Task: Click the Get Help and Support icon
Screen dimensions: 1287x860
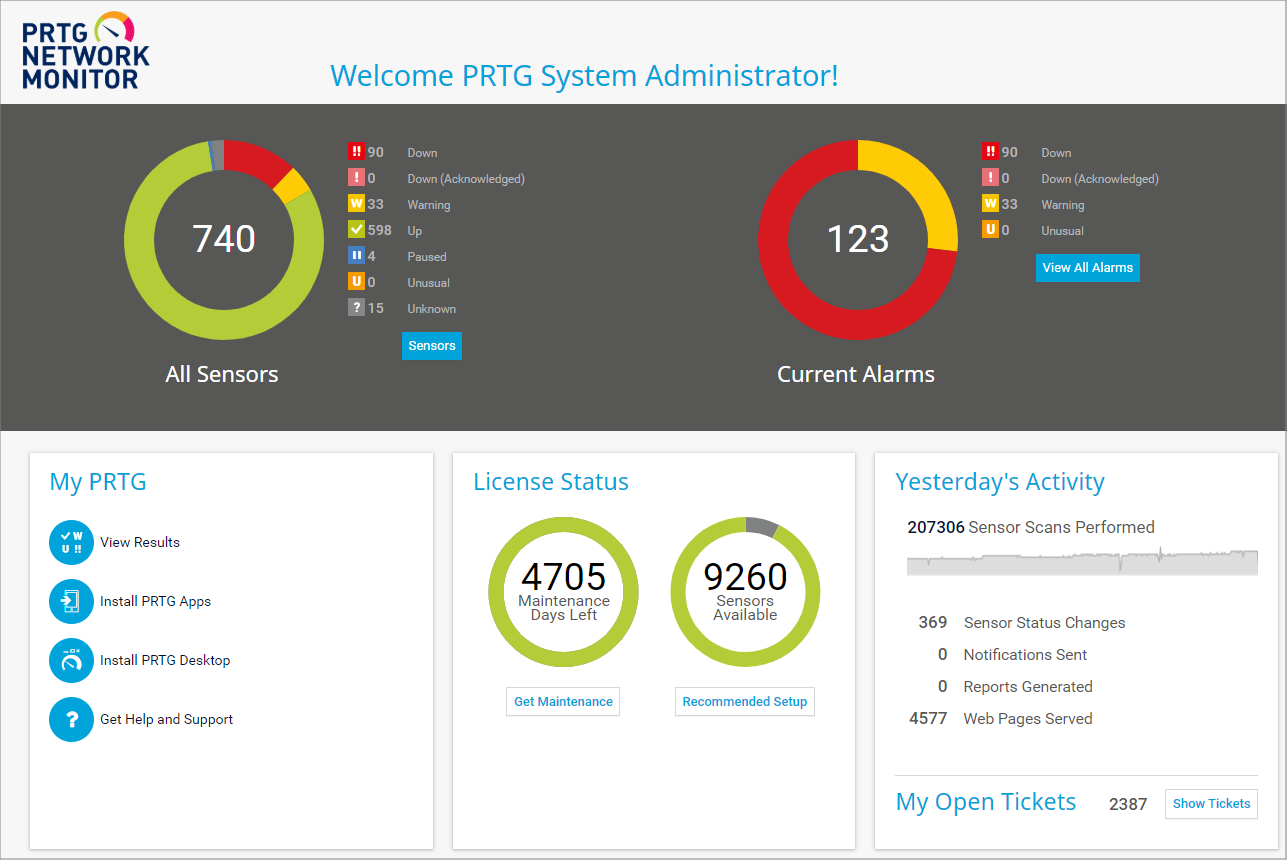Action: pyautogui.click(x=71, y=719)
